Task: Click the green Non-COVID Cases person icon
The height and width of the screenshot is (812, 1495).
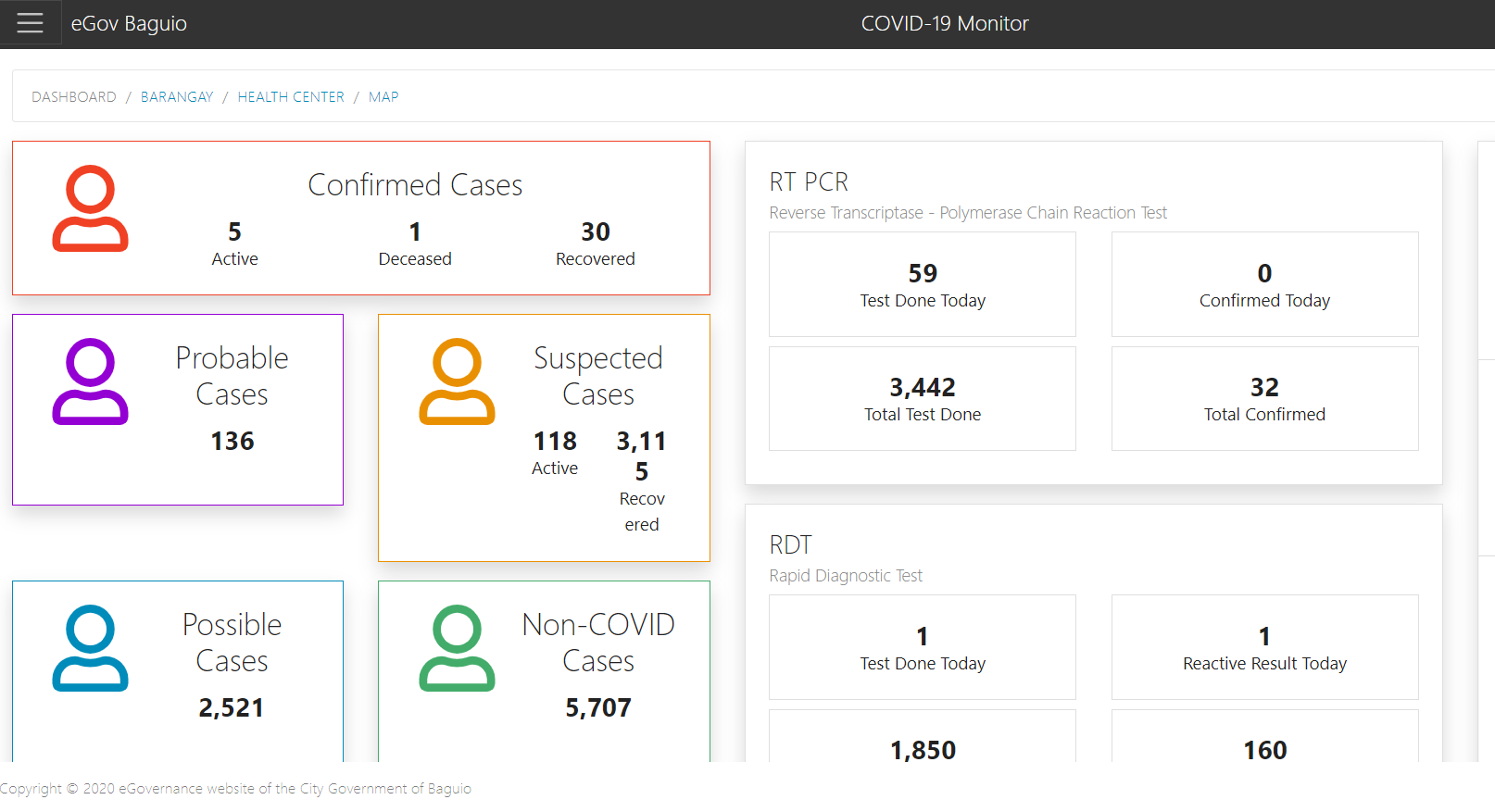Action: 457,648
